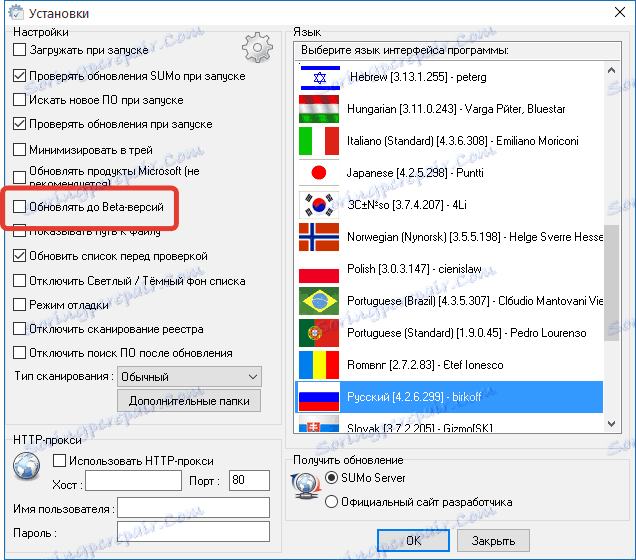The height and width of the screenshot is (560, 636).
Task: Open Тип сканирования dropdown
Action: tap(189, 377)
